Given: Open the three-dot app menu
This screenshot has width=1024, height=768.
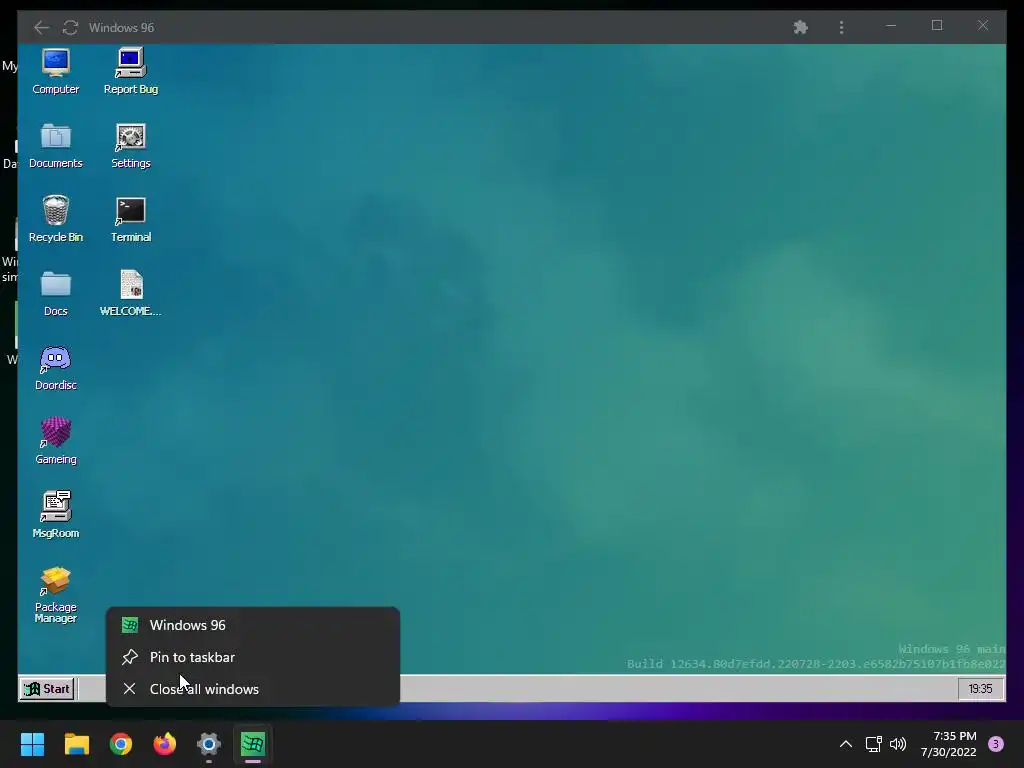Looking at the screenshot, I should (841, 27).
